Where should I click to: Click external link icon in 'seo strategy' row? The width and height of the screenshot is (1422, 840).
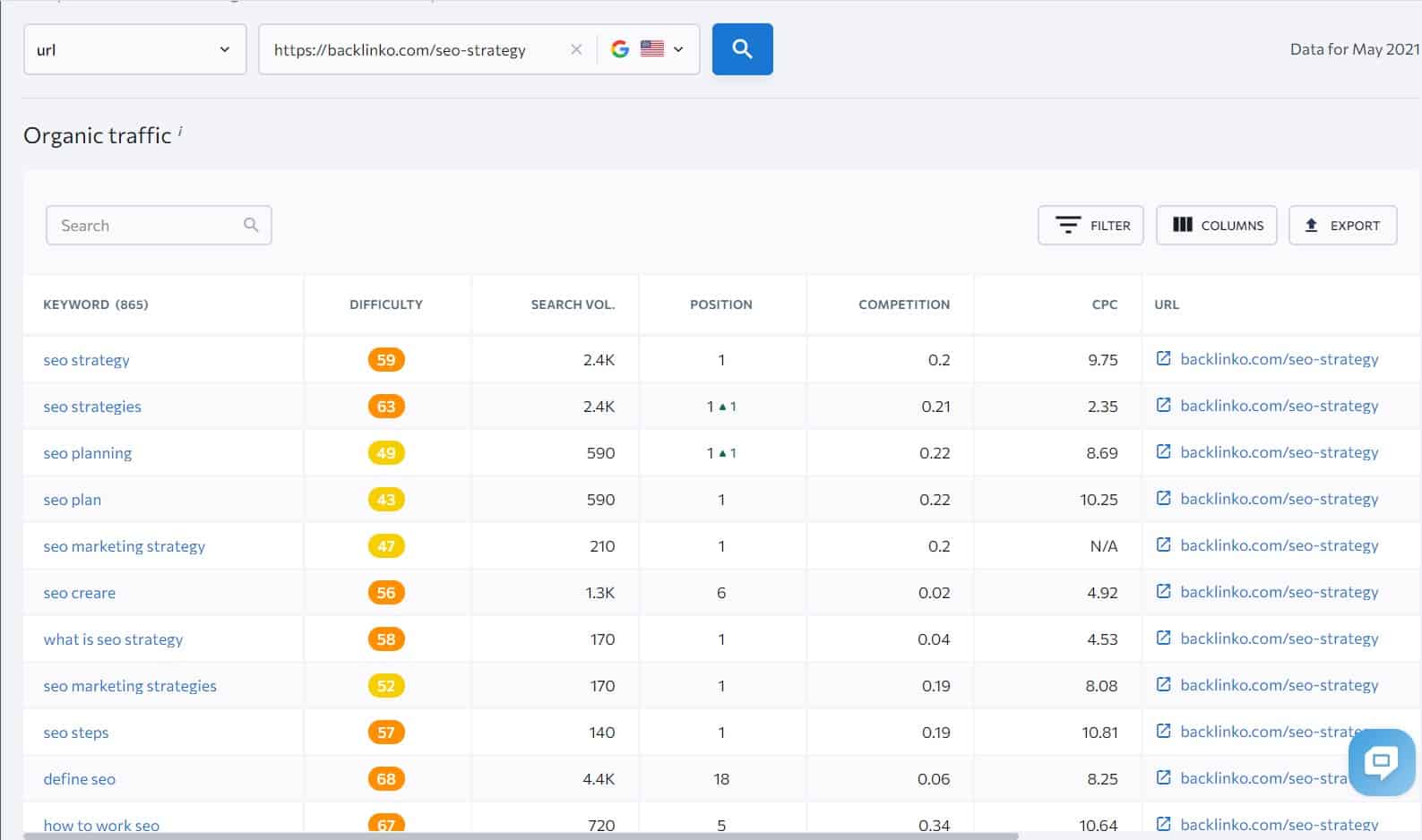[1163, 358]
